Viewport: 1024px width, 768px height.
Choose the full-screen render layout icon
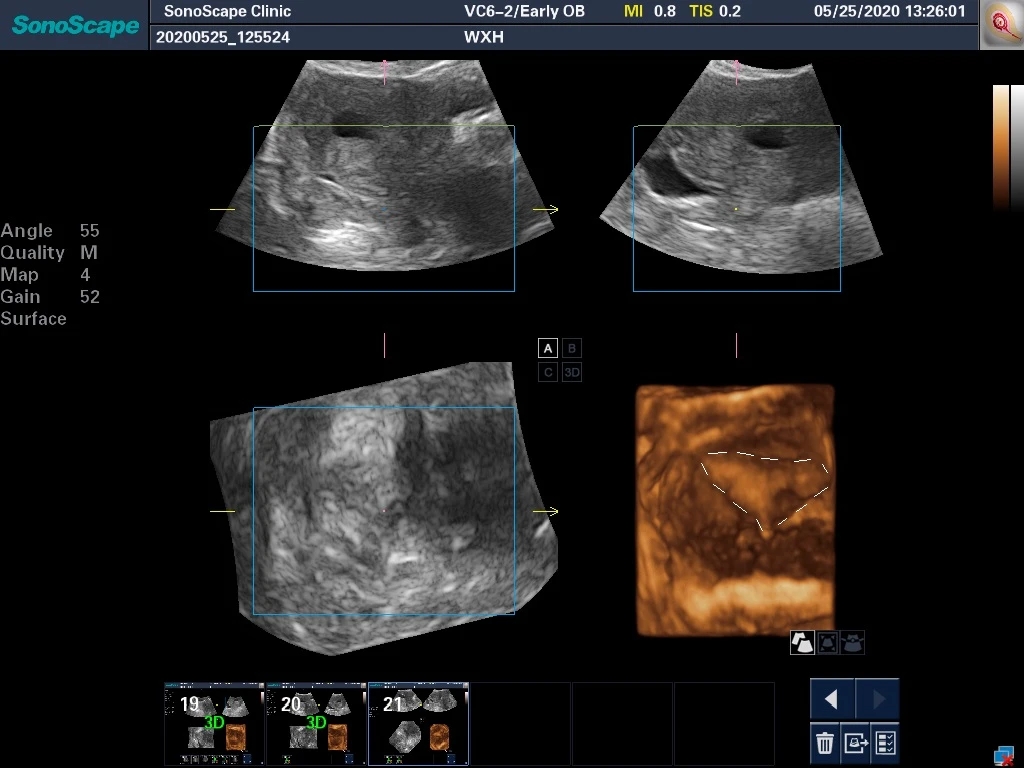(x=827, y=643)
